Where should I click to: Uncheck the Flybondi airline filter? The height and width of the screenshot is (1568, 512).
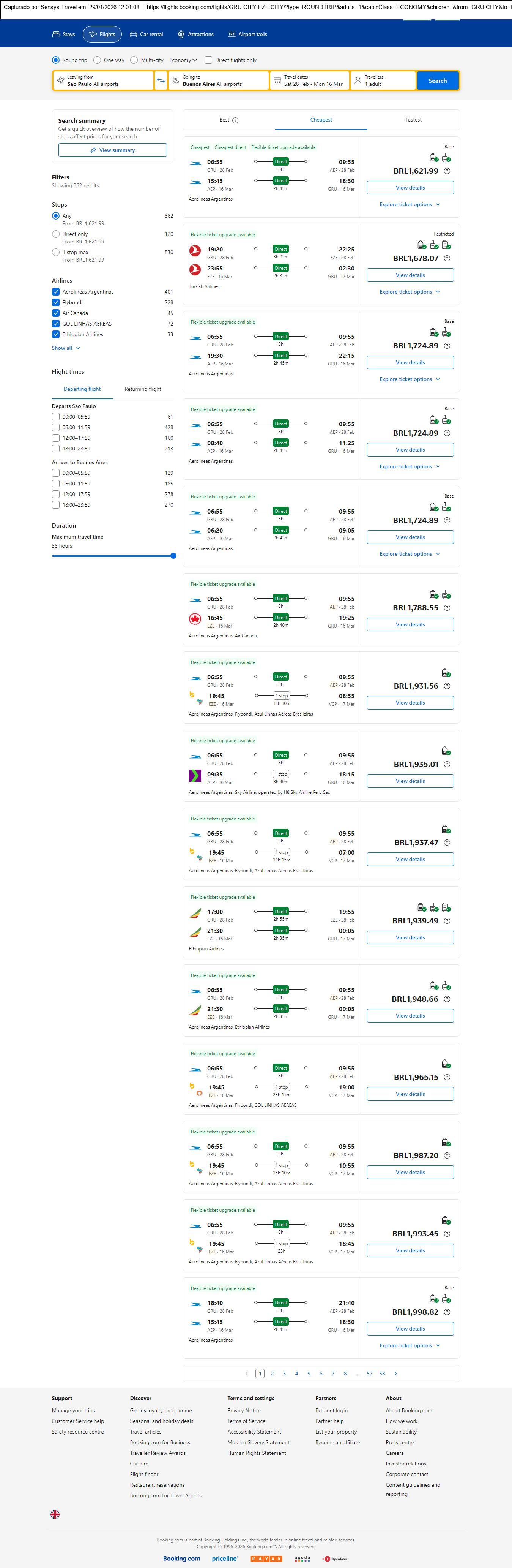click(x=56, y=302)
